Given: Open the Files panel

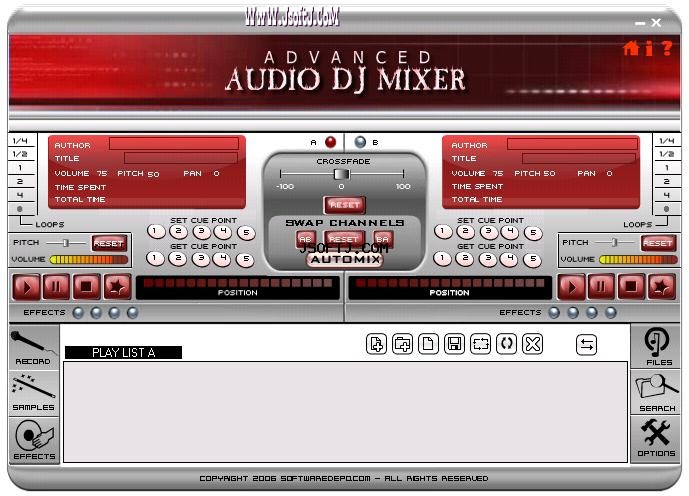Looking at the screenshot, I should pos(656,346).
